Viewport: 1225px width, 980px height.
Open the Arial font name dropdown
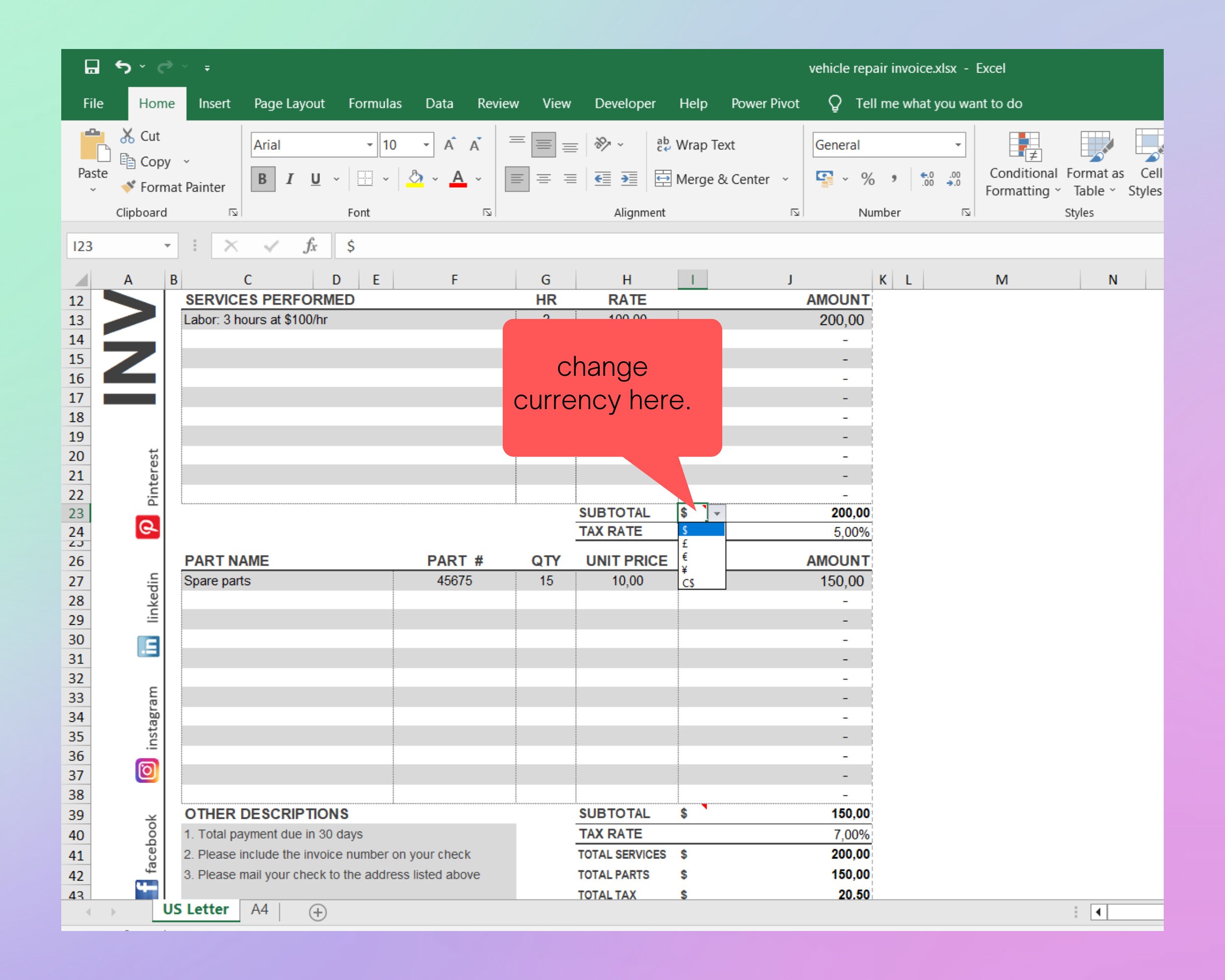click(x=370, y=145)
